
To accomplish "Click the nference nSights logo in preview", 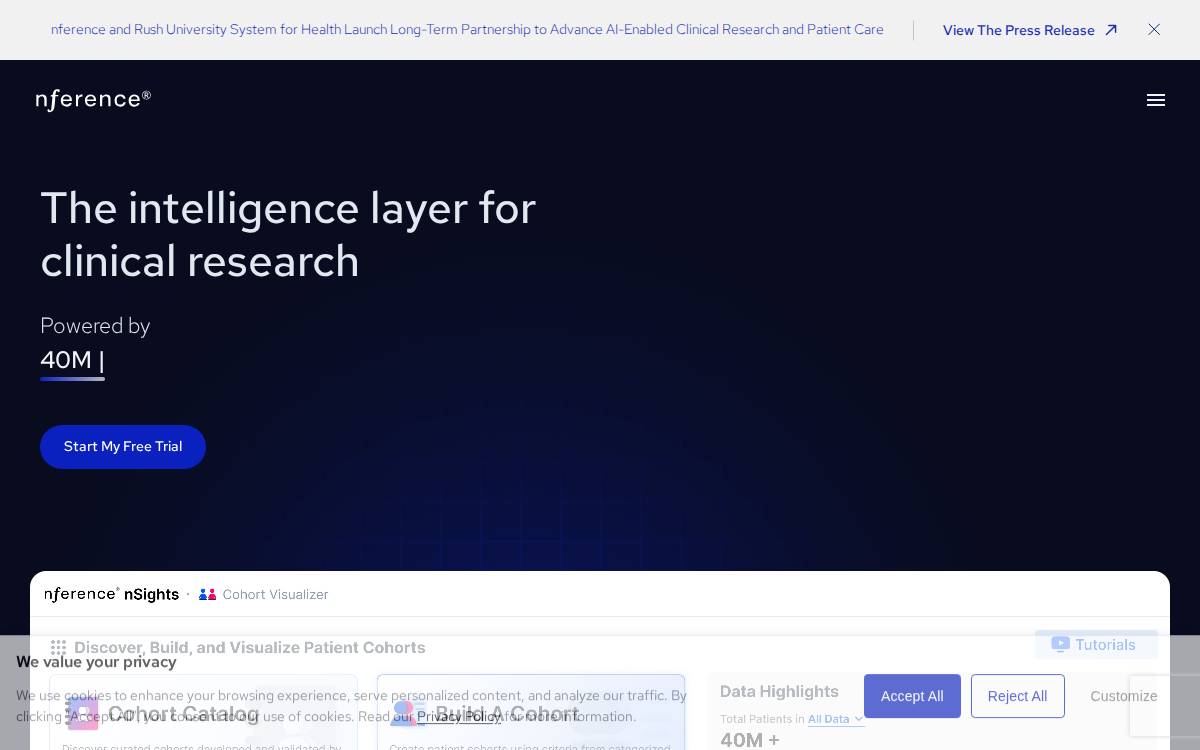I will tap(112, 594).
